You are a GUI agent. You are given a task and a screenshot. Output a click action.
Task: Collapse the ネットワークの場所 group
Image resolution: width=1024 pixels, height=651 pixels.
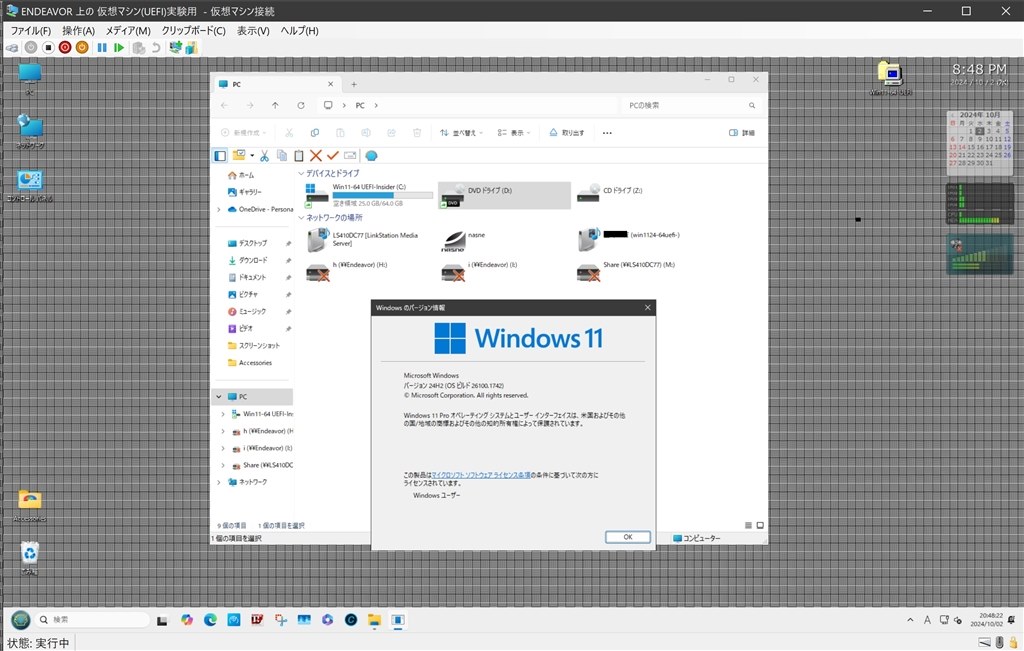pos(301,218)
